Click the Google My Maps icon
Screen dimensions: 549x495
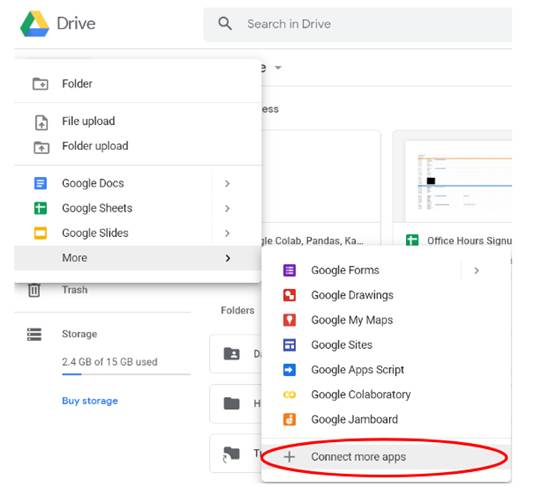tap(289, 320)
